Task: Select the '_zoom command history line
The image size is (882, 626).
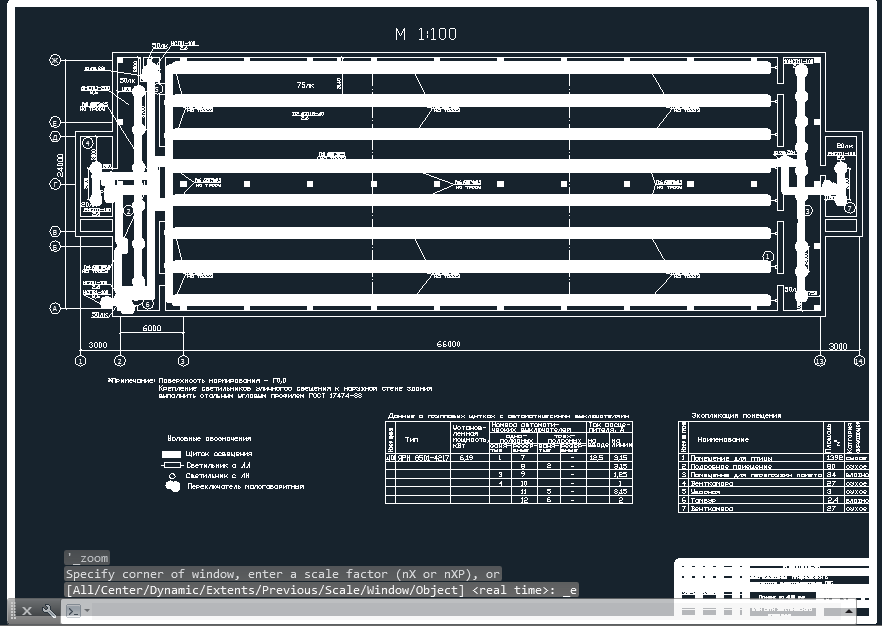Action: coord(87,558)
